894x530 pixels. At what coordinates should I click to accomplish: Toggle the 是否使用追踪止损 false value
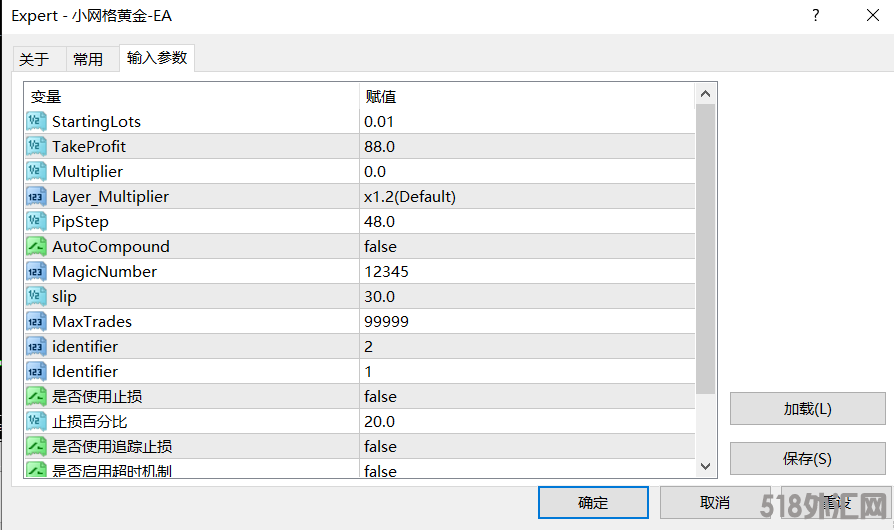380,447
